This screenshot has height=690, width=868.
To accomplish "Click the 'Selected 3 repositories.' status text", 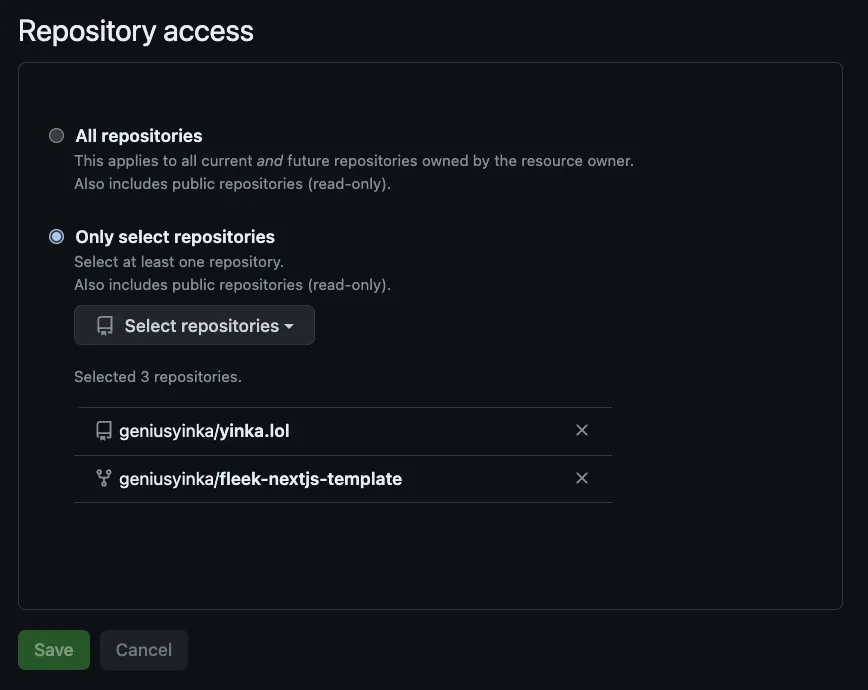I will (x=158, y=377).
